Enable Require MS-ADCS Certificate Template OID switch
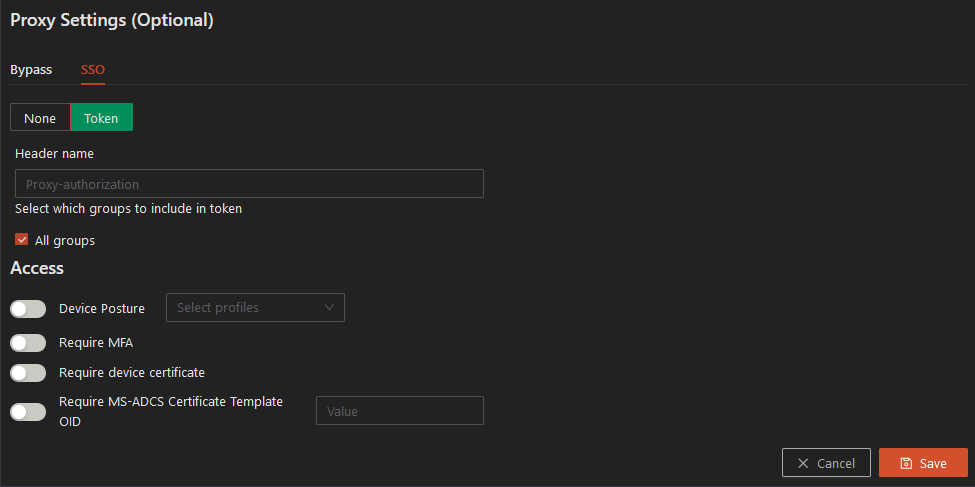The width and height of the screenshot is (975, 487). [x=28, y=412]
